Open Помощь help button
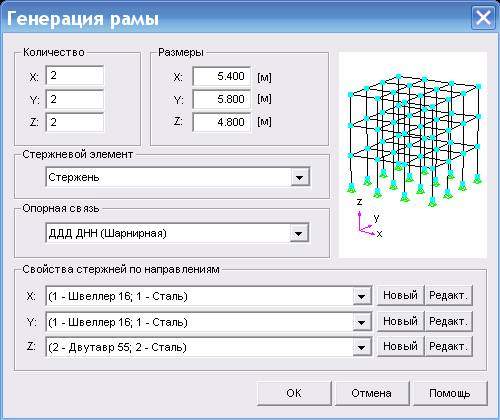Screen dimensions: 500x420 [x=450, y=393]
